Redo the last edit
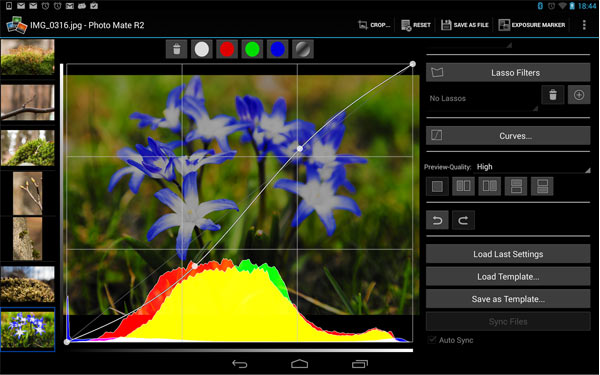The image size is (600, 375). click(x=463, y=220)
